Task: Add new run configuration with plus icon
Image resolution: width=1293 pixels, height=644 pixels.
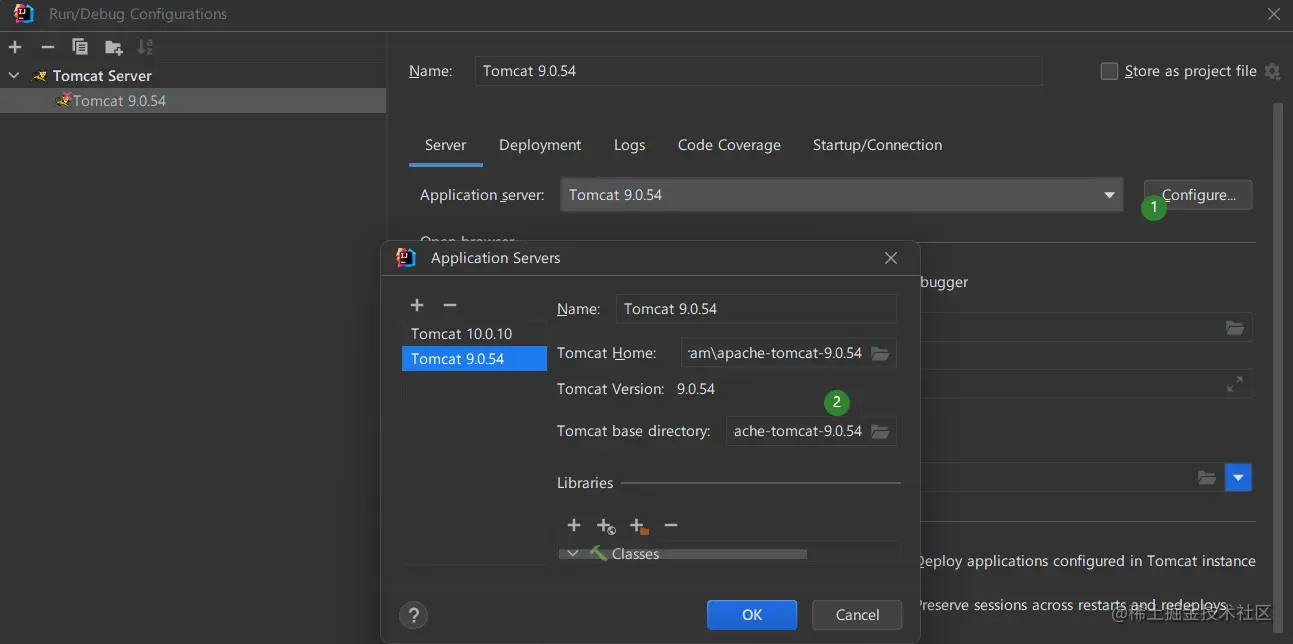Action: pyautogui.click(x=15, y=47)
